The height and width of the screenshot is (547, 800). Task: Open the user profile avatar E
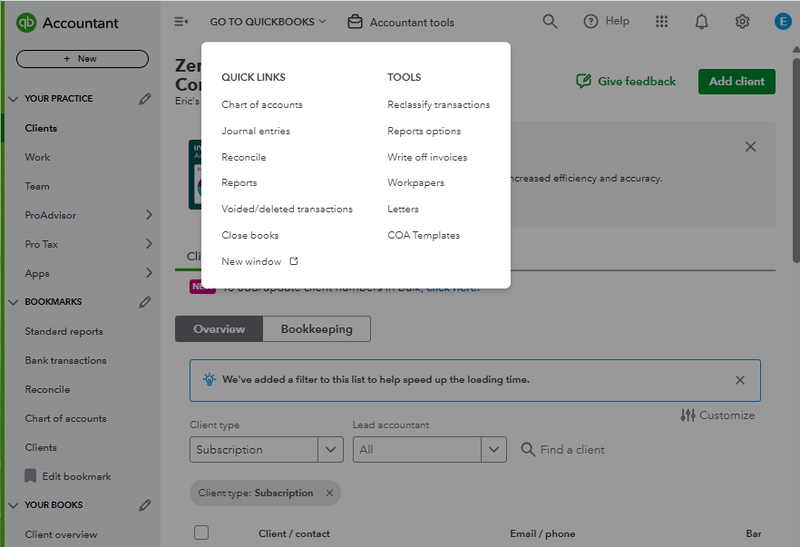[783, 21]
